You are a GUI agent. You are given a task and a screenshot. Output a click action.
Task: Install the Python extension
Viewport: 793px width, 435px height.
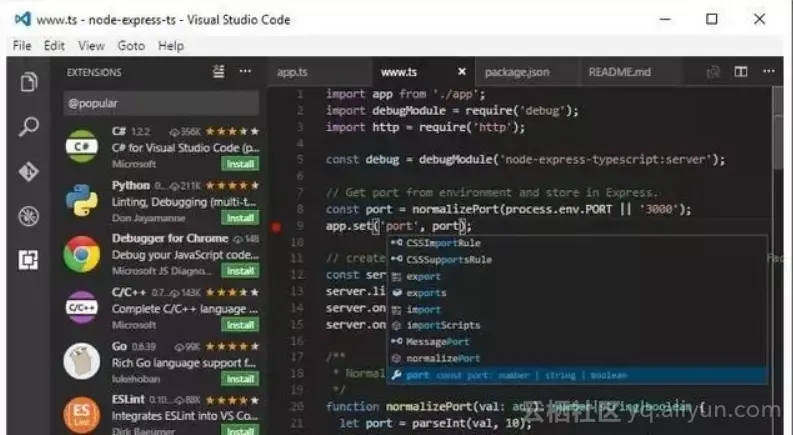[240, 218]
